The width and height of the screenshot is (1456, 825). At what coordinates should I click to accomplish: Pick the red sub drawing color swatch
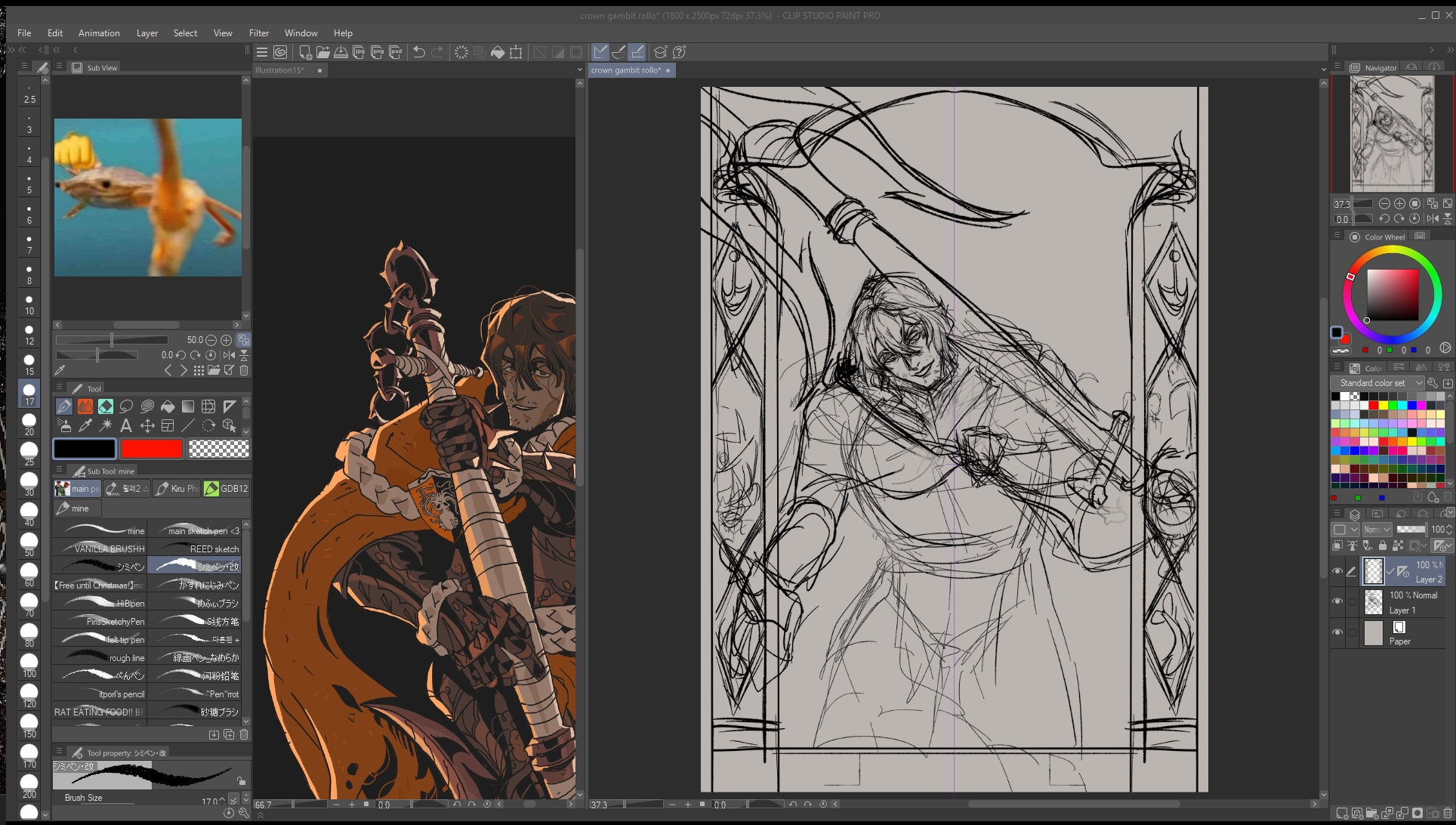click(152, 449)
